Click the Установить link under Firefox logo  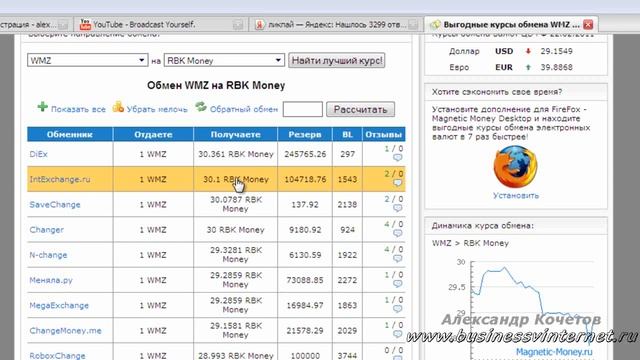click(516, 196)
